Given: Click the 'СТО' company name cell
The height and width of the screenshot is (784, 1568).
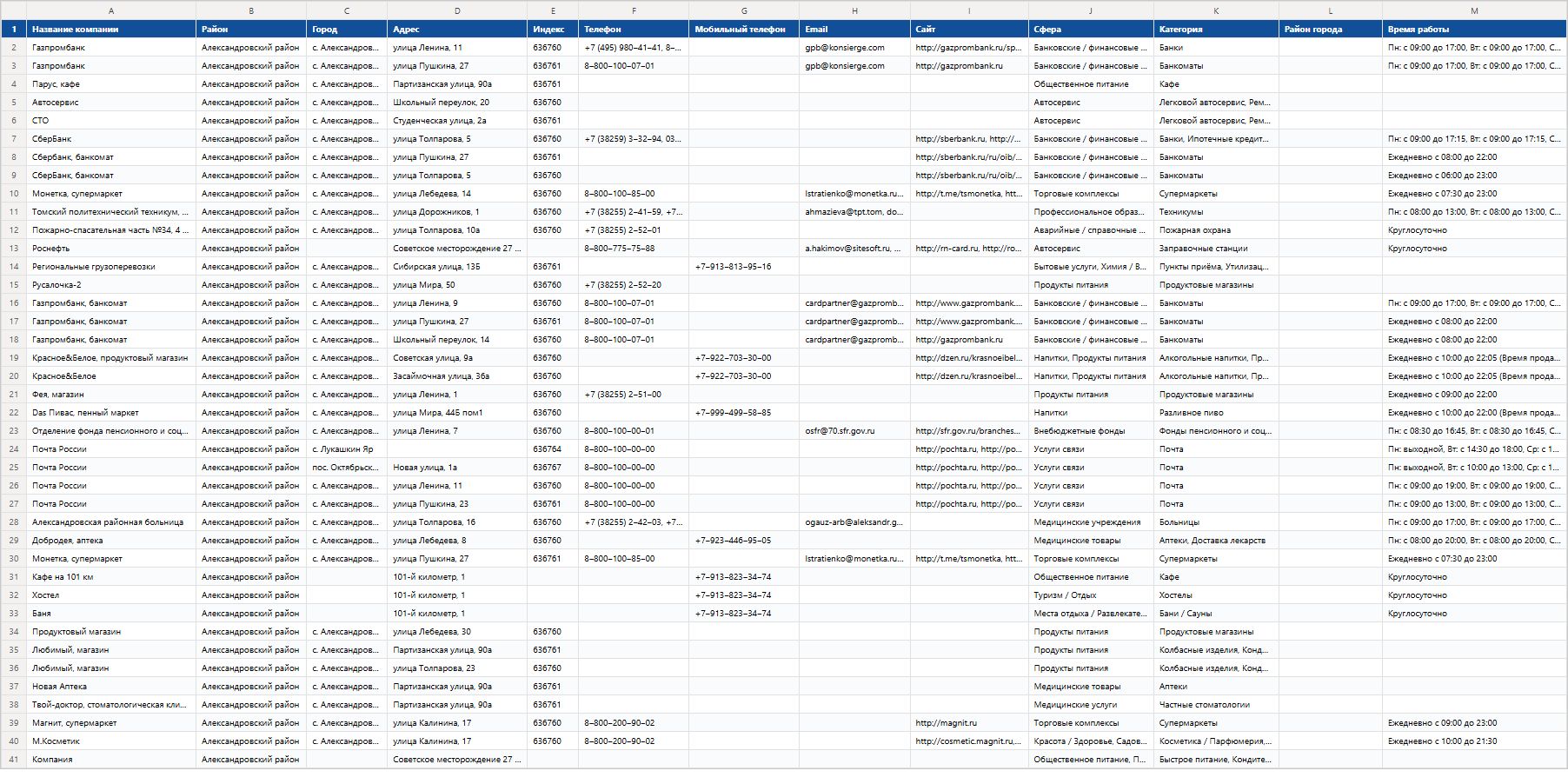Looking at the screenshot, I should pos(111,121).
